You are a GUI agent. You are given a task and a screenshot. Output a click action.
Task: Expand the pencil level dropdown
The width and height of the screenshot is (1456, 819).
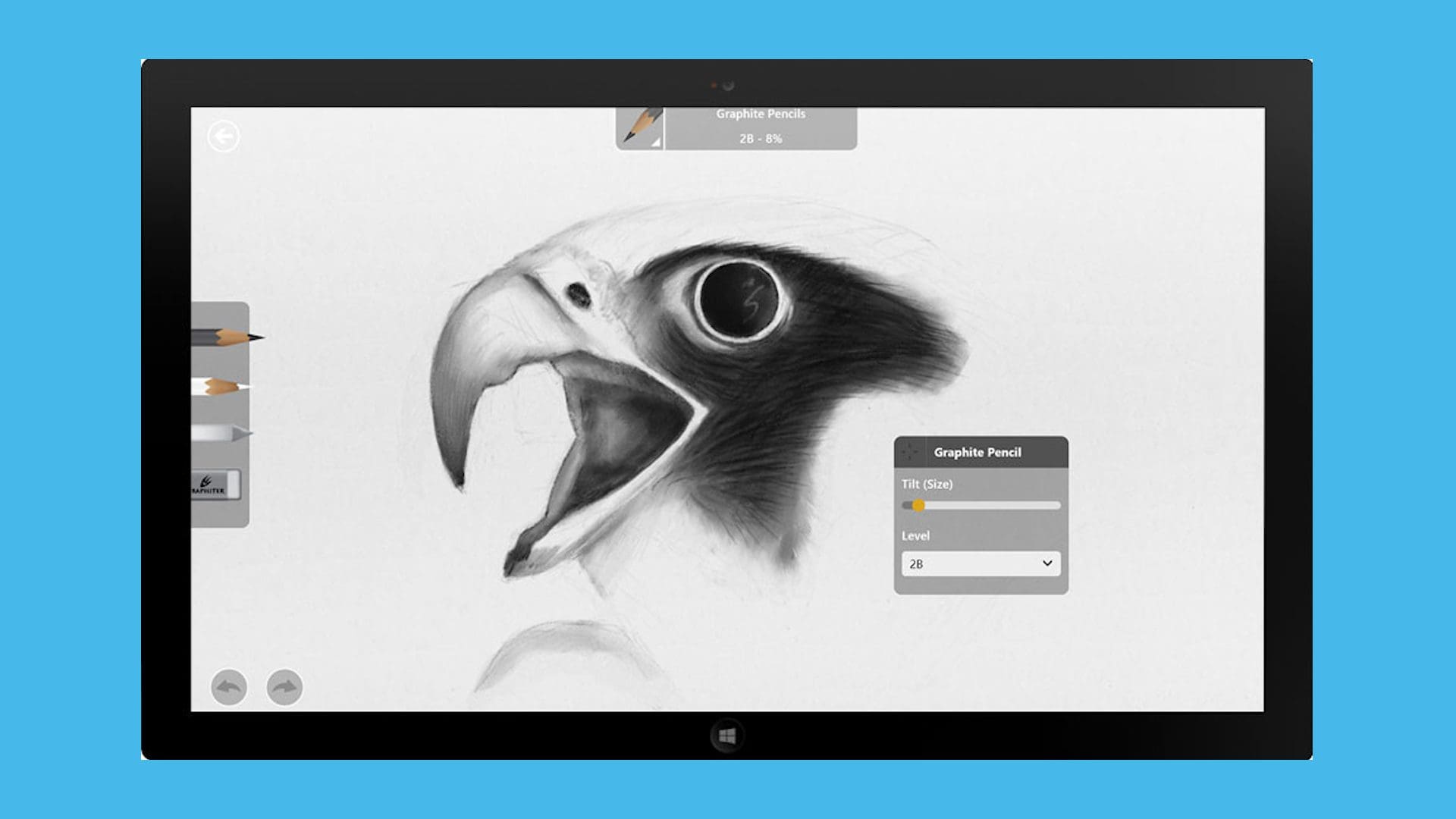point(1048,563)
